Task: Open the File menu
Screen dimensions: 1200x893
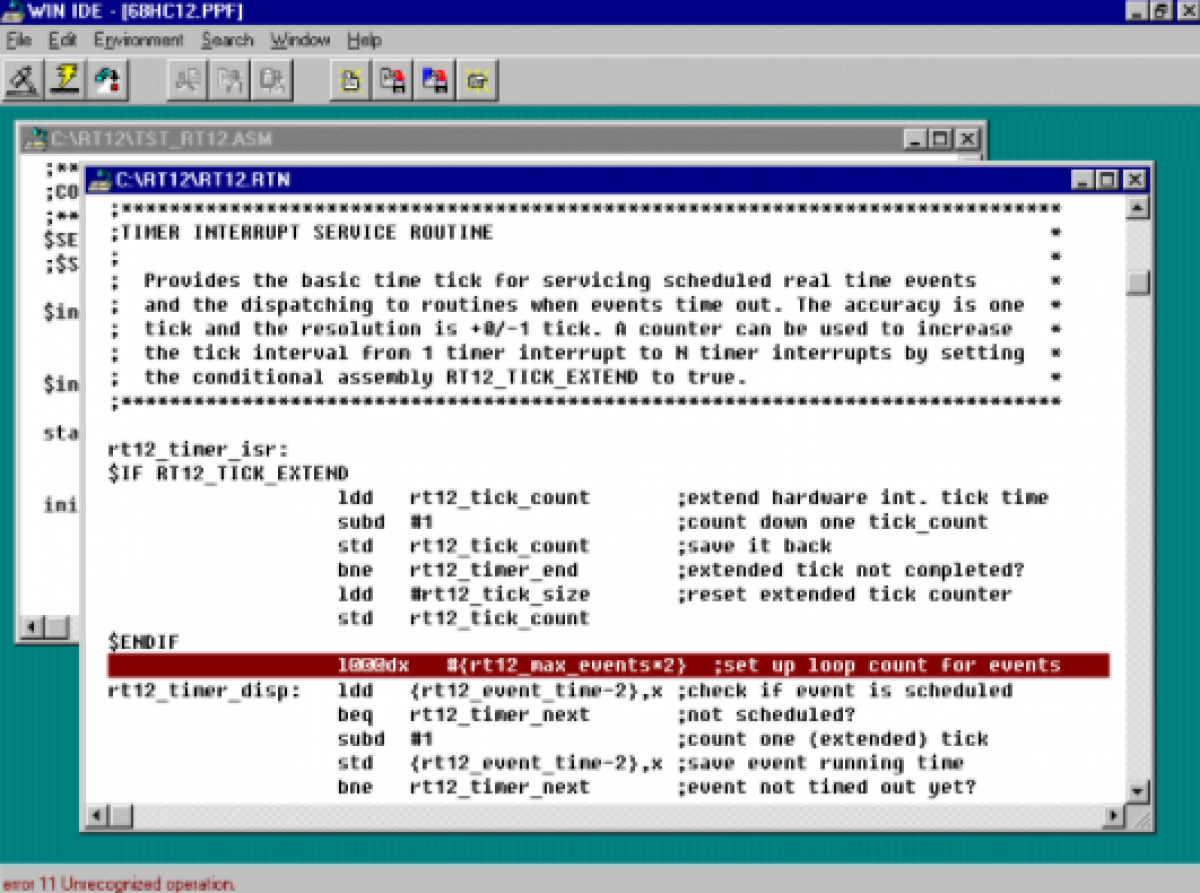Action: pyautogui.click(x=19, y=40)
